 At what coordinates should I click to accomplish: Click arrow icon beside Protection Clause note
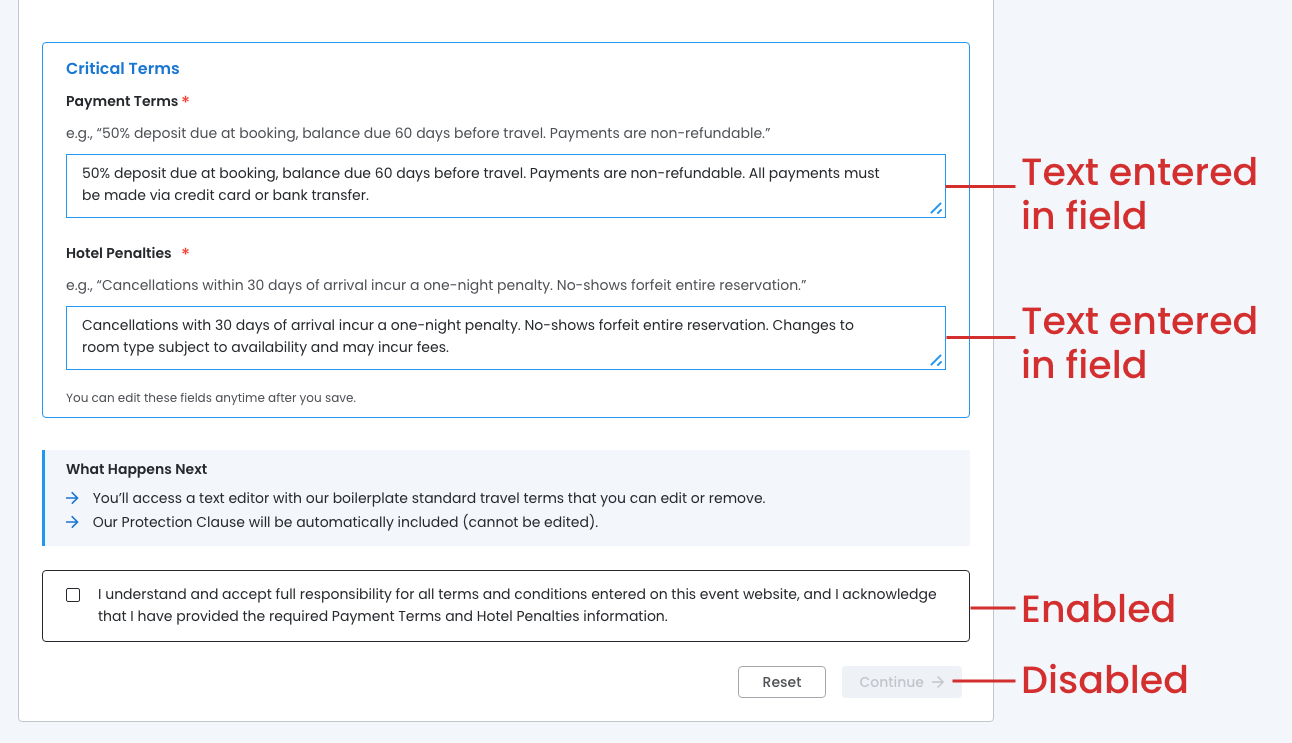[72, 522]
